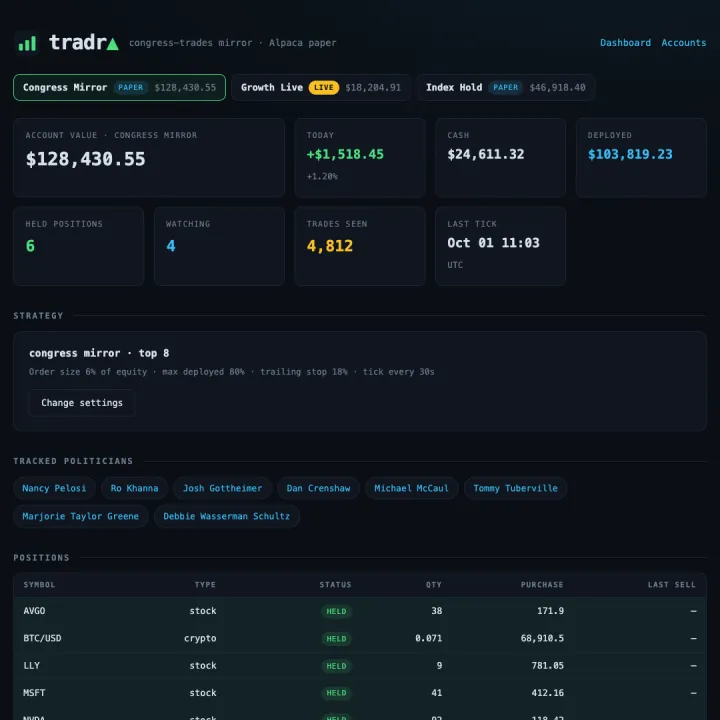Click the LIVE badge on Growth Live tab
This screenshot has width=720, height=720.
click(x=324, y=87)
